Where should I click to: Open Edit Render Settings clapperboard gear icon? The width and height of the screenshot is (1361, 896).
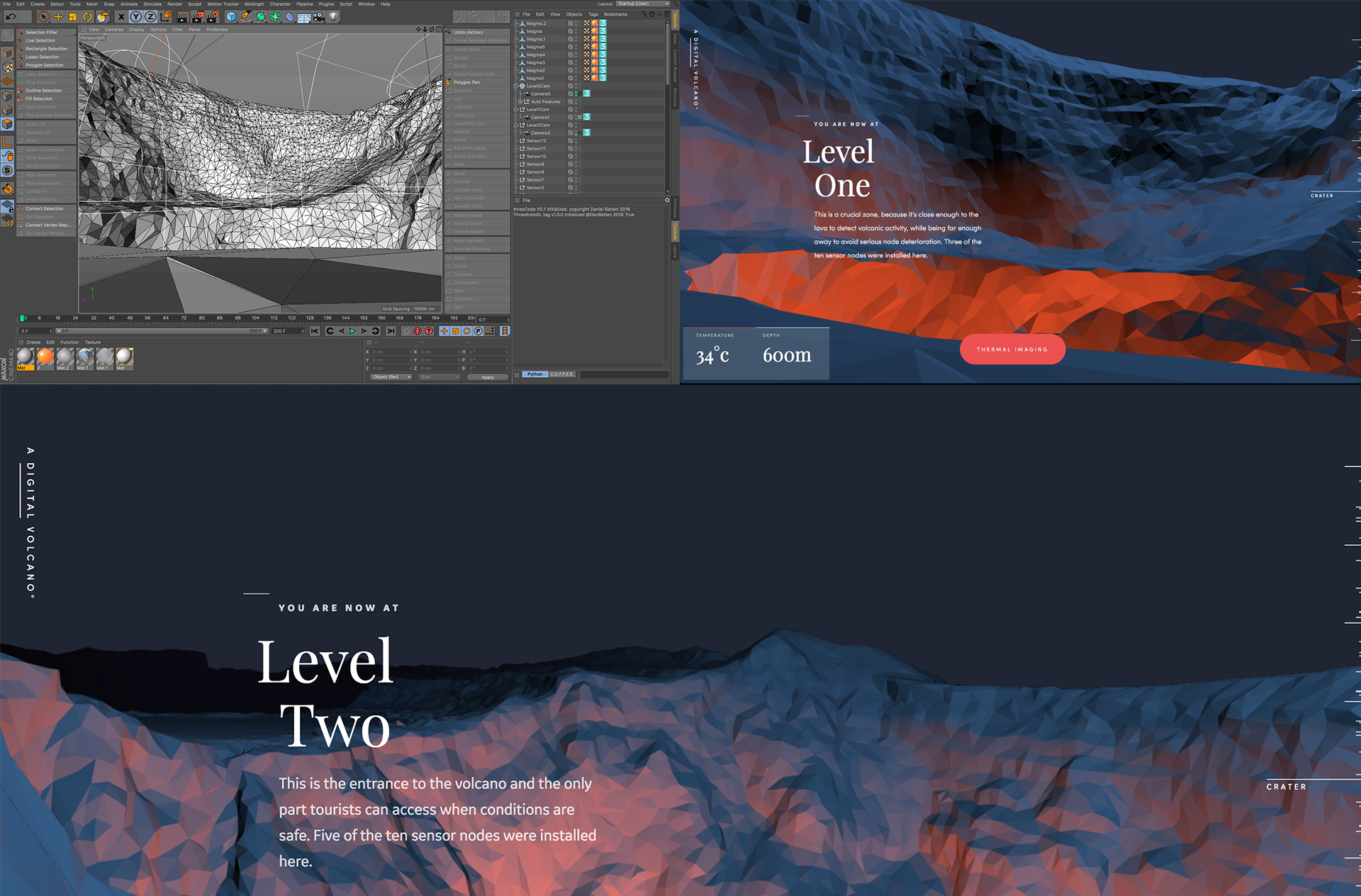(x=213, y=17)
